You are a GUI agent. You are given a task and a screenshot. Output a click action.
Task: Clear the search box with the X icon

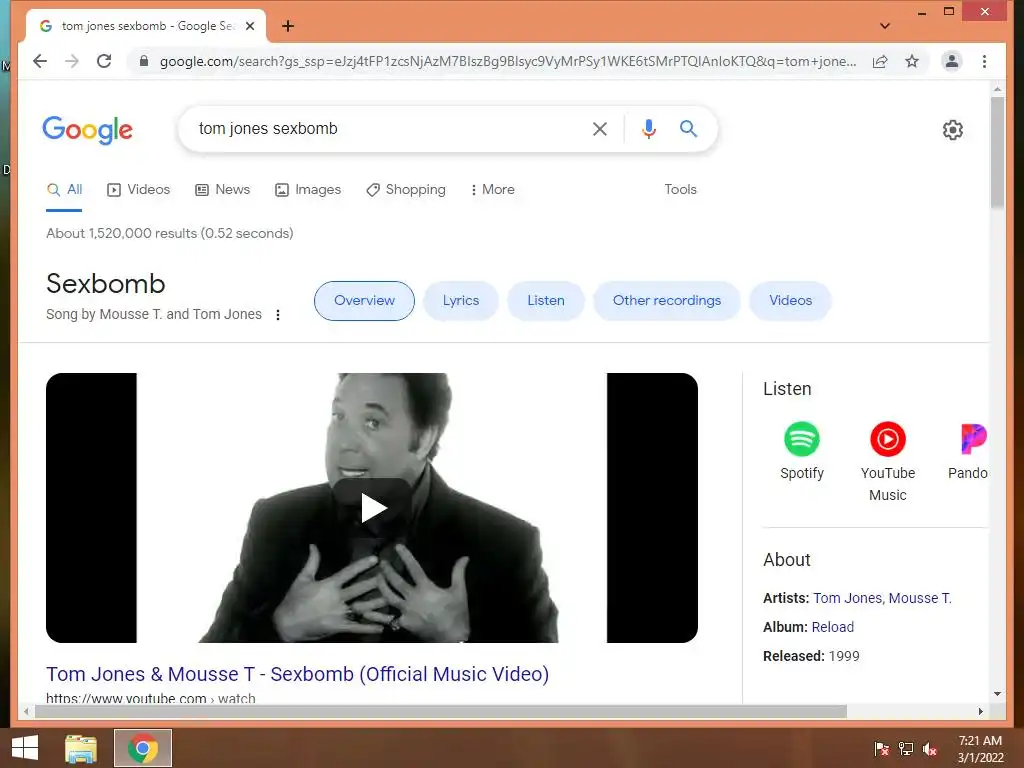[x=600, y=129]
